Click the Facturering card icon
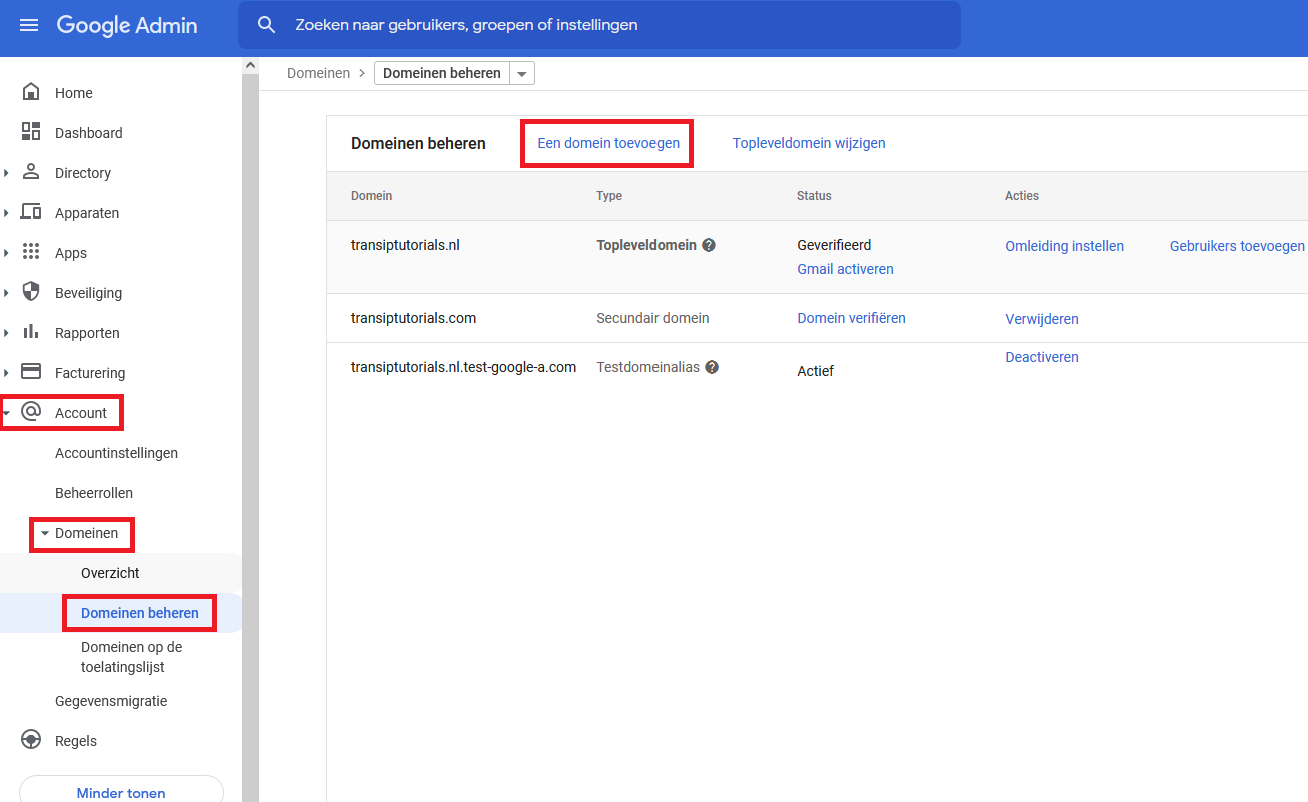Viewport: 1308px width, 802px height. coord(31,372)
